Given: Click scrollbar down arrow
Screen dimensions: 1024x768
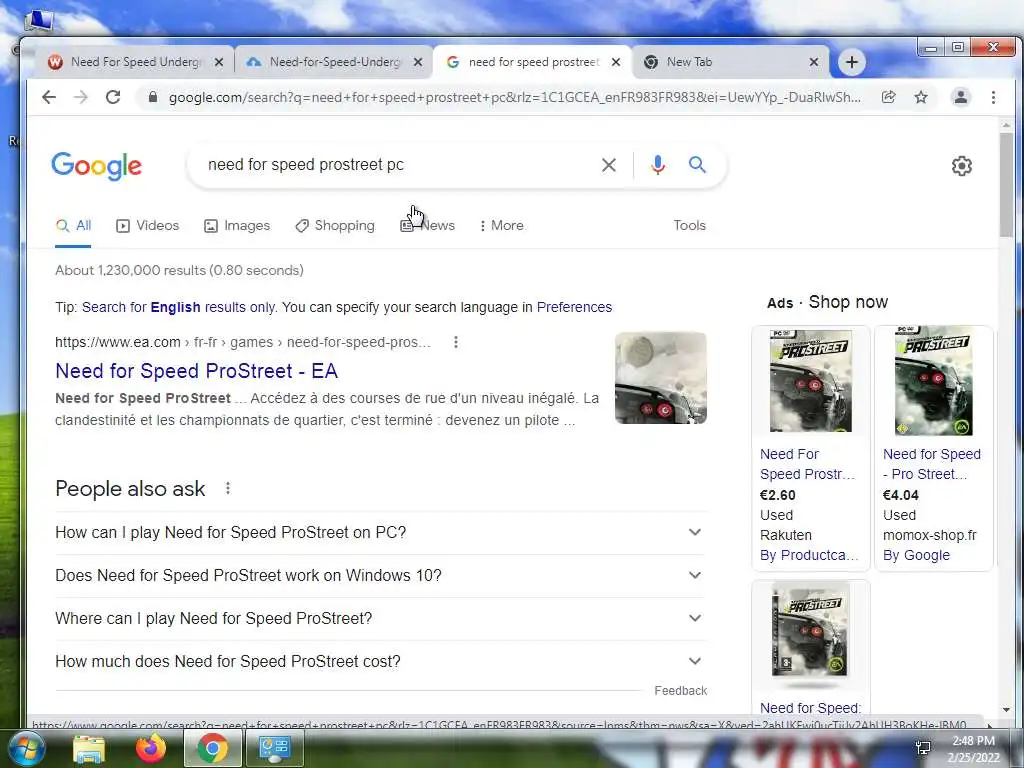Looking at the screenshot, I should pos(1006,710).
